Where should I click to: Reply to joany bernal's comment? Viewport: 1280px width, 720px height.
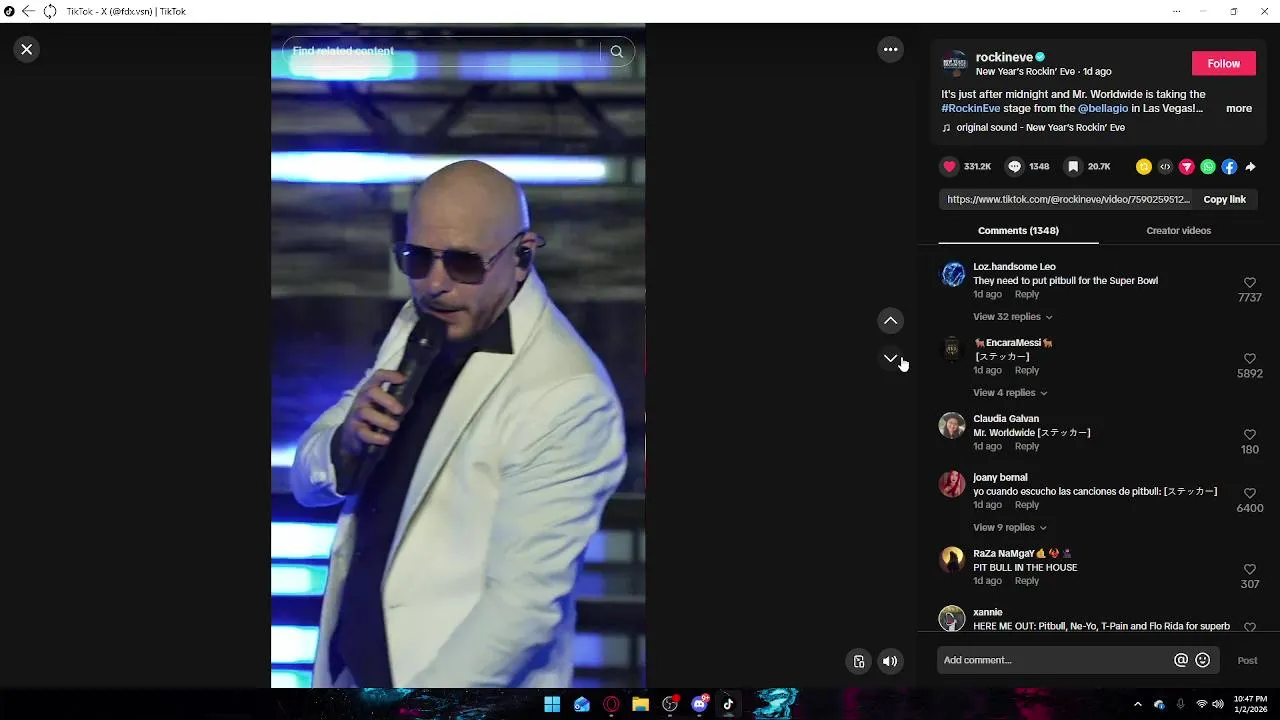pos(1027,505)
